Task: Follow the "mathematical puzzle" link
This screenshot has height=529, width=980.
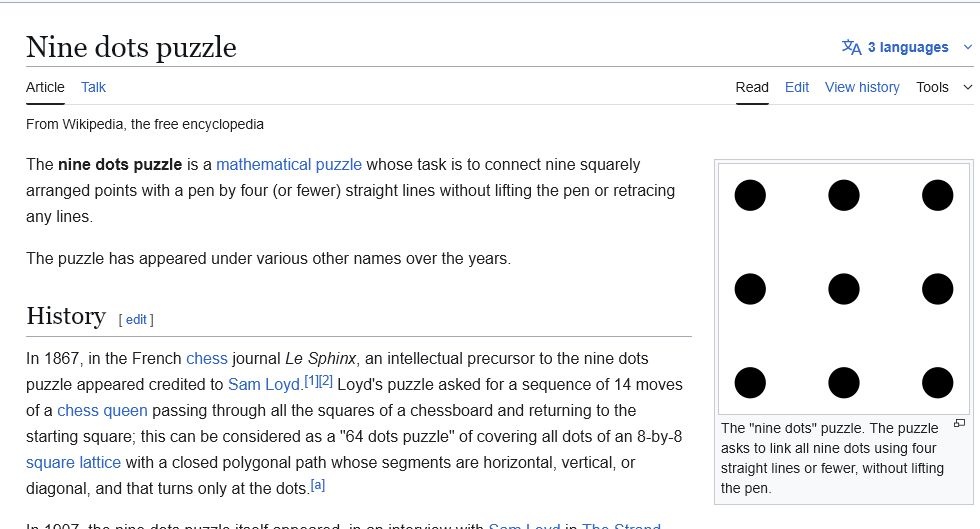Action: 289,164
